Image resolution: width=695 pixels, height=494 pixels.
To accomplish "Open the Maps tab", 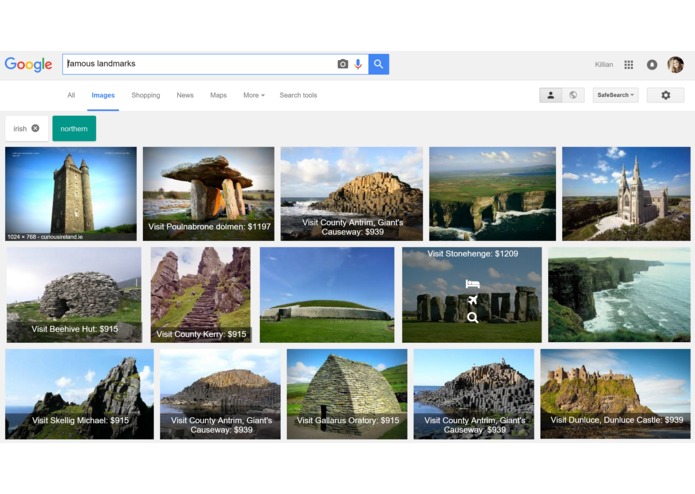I will click(218, 95).
